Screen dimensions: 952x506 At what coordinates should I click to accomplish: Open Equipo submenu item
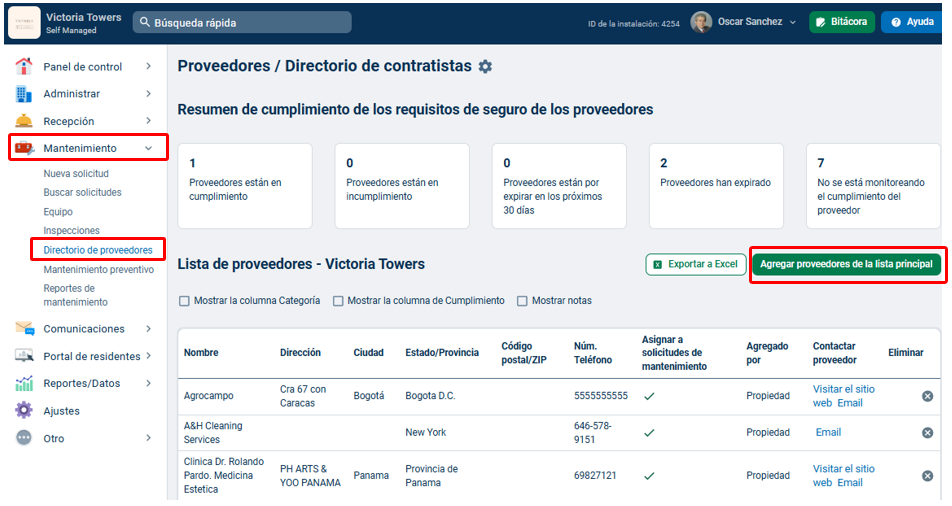[58, 211]
